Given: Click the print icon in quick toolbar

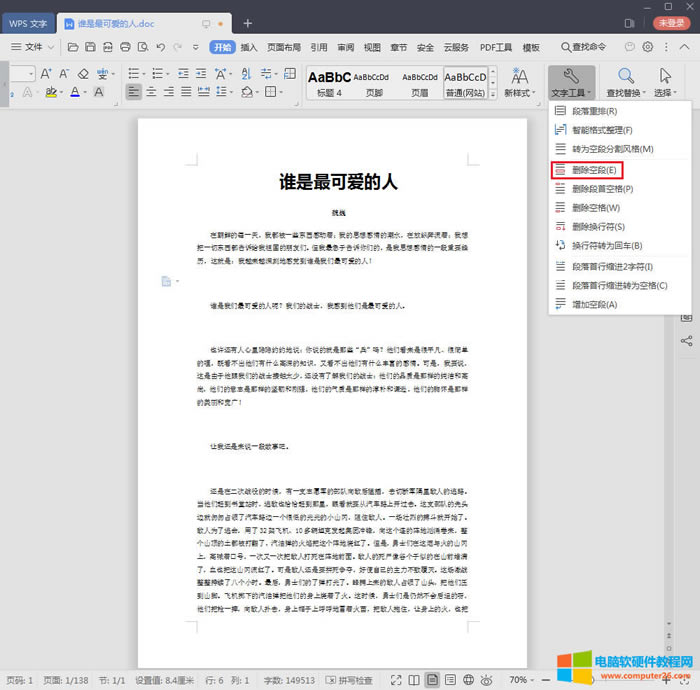Looking at the screenshot, I should click(x=125, y=47).
